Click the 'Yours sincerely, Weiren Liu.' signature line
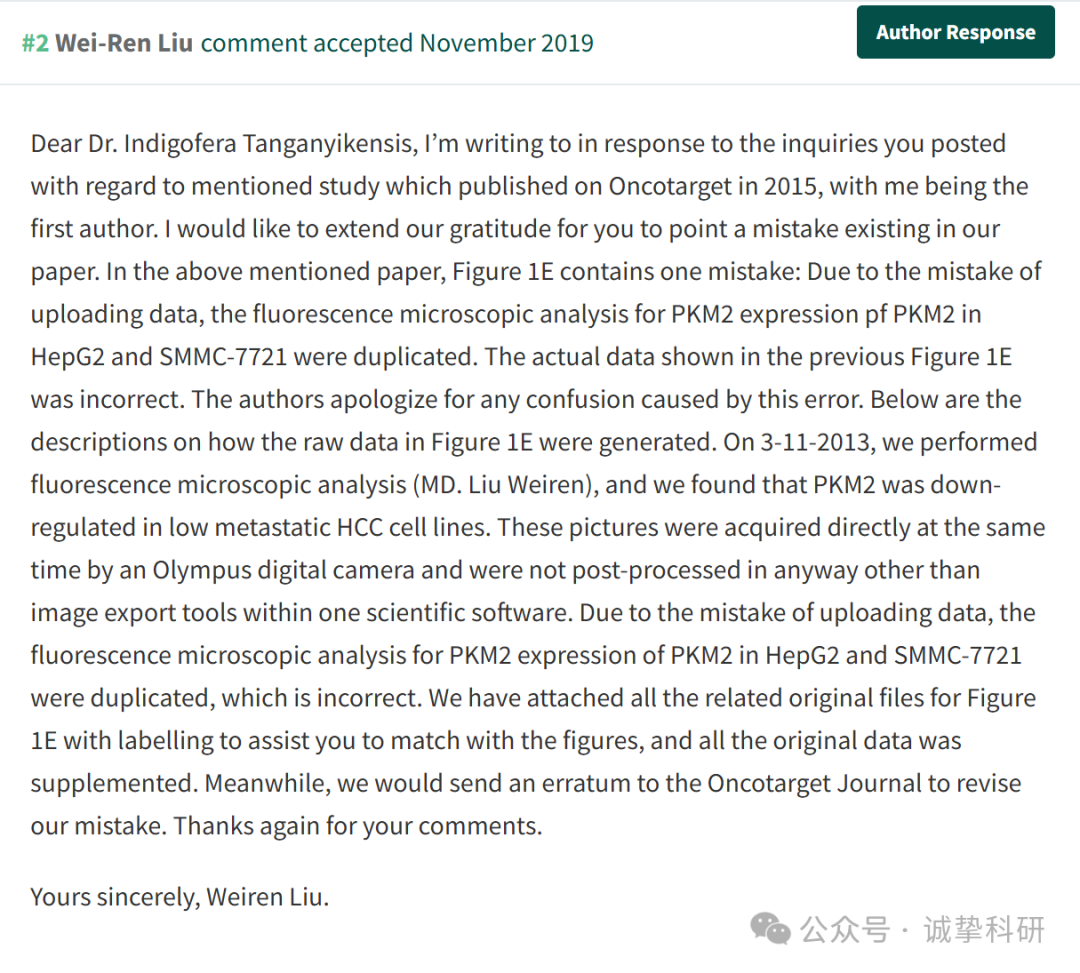 click(180, 897)
